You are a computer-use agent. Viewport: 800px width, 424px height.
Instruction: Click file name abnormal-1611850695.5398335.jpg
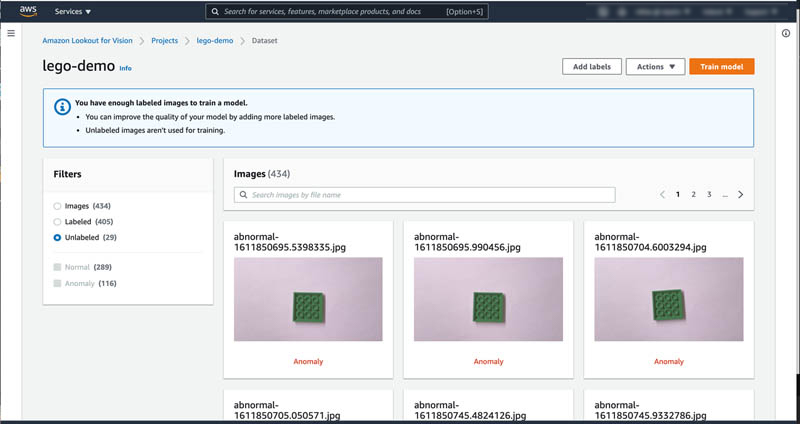(x=290, y=242)
